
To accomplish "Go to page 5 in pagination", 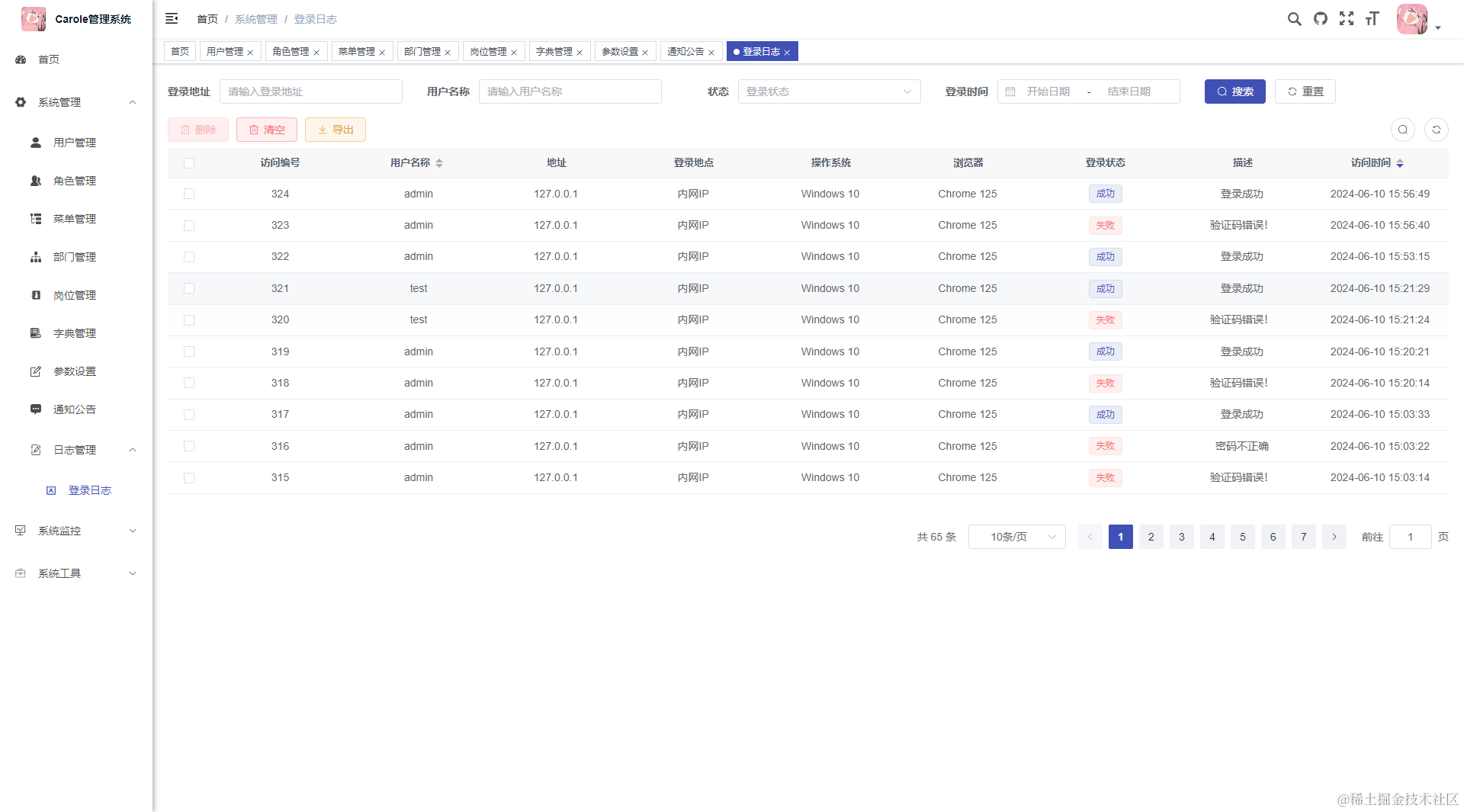I will coord(1242,537).
